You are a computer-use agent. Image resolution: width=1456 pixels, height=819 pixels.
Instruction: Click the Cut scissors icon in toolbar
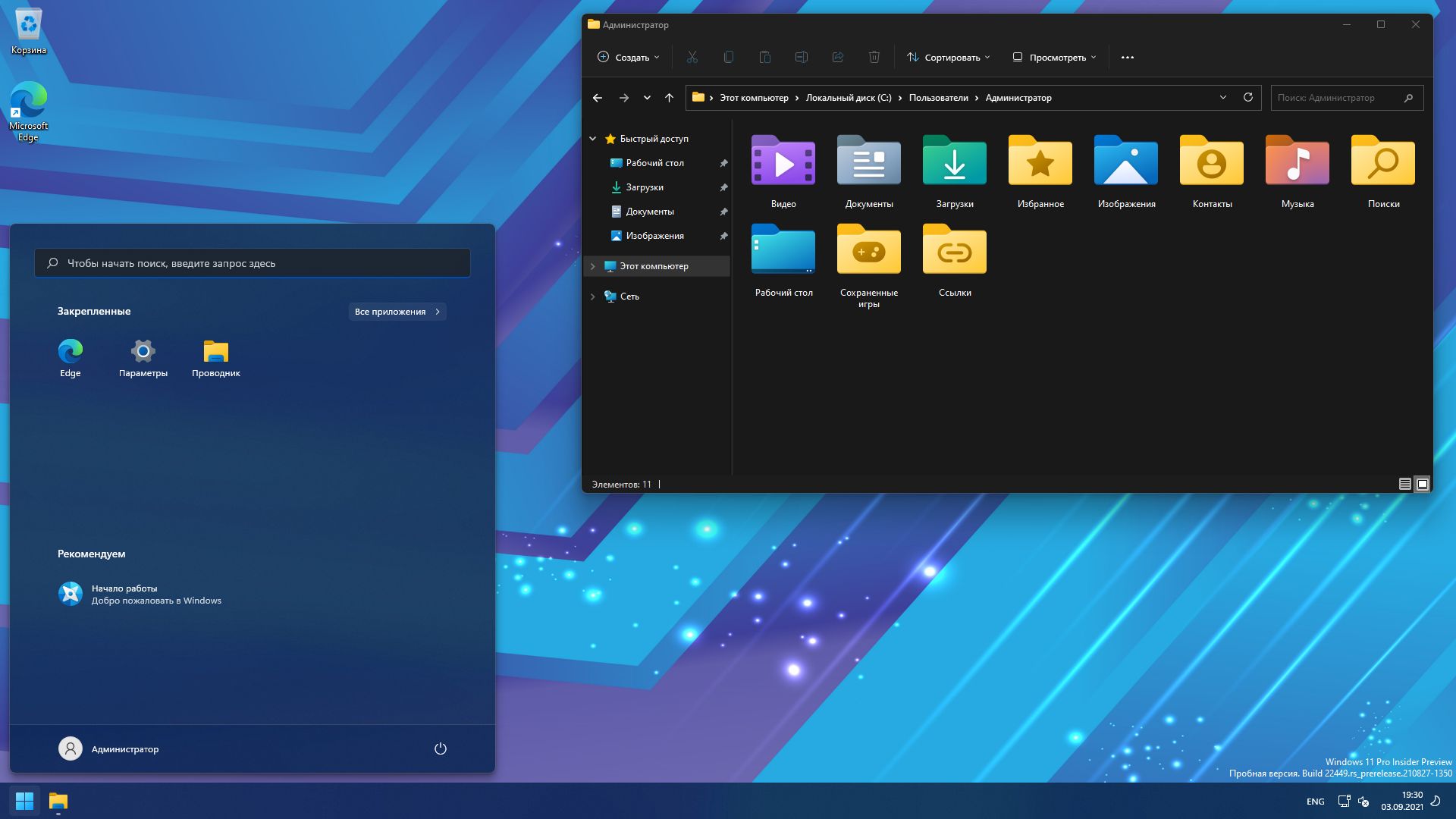point(692,57)
